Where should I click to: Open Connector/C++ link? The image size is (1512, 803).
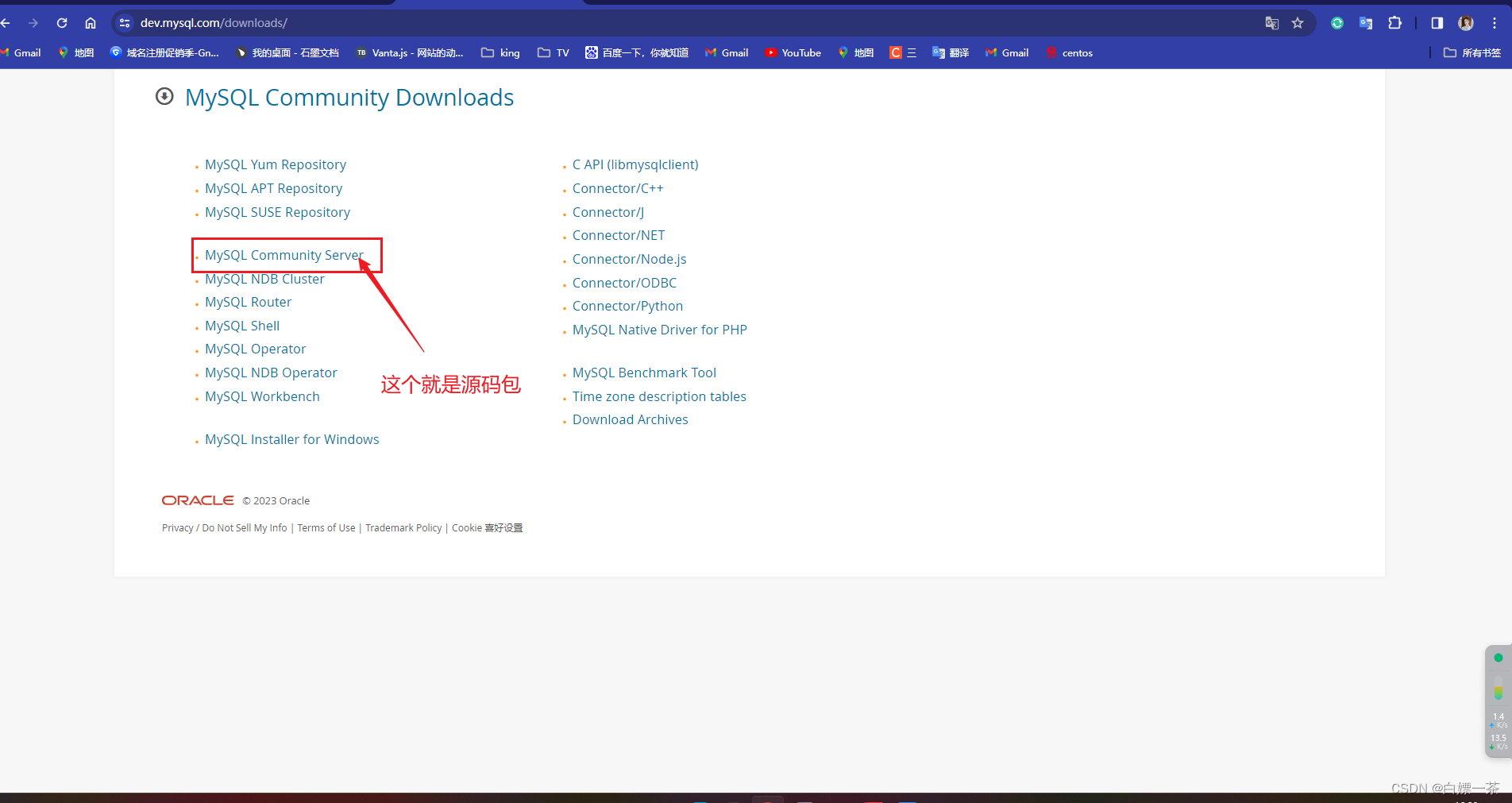pos(618,188)
